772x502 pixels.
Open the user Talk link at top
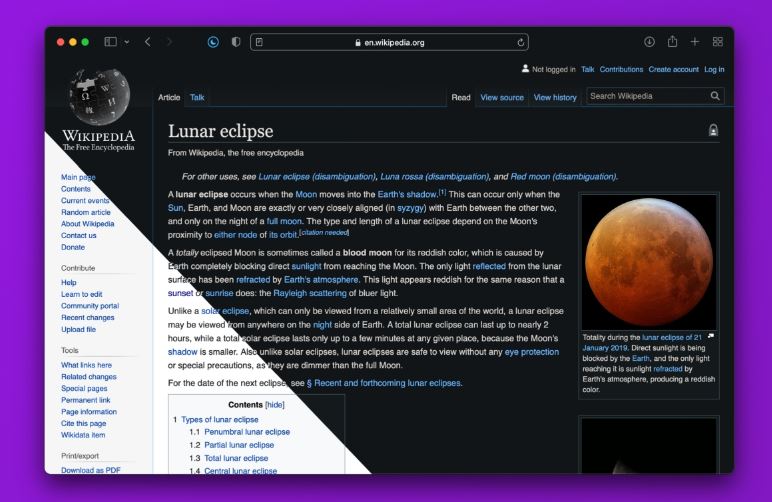click(x=587, y=69)
